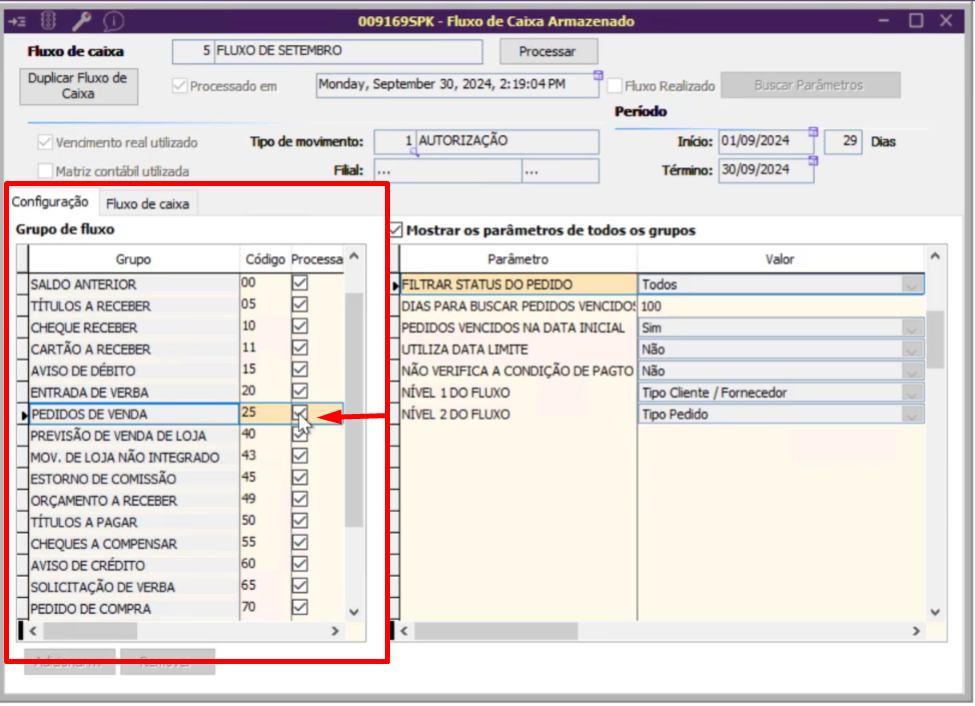This screenshot has height=706, width=975.
Task: Open FILTRAR STATUS DO PEDIDO dropdown
Action: pyautogui.click(x=910, y=285)
